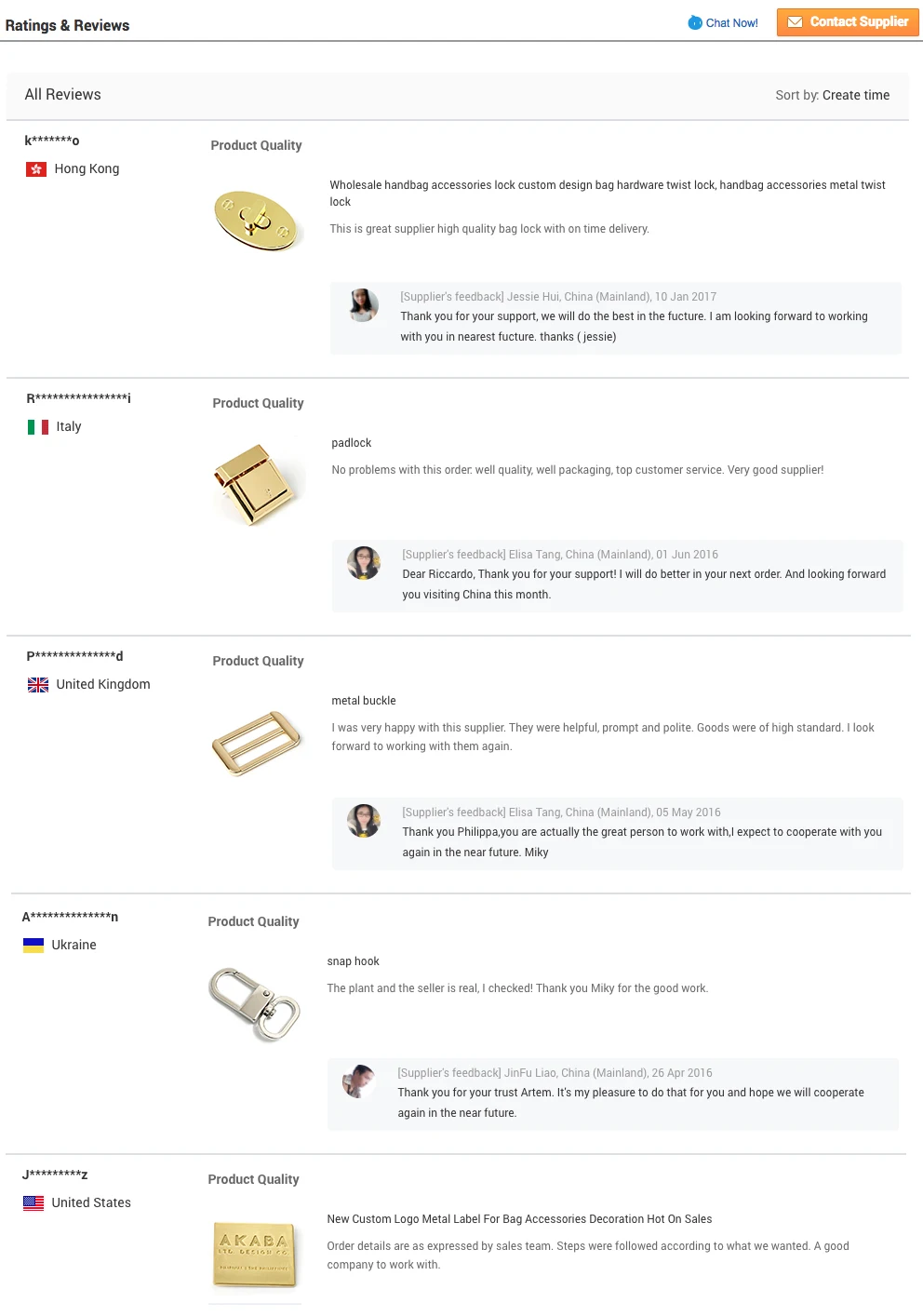Click the Hong Kong flag icon
Screen dimensions: 923x1316
pyautogui.click(x=36, y=169)
